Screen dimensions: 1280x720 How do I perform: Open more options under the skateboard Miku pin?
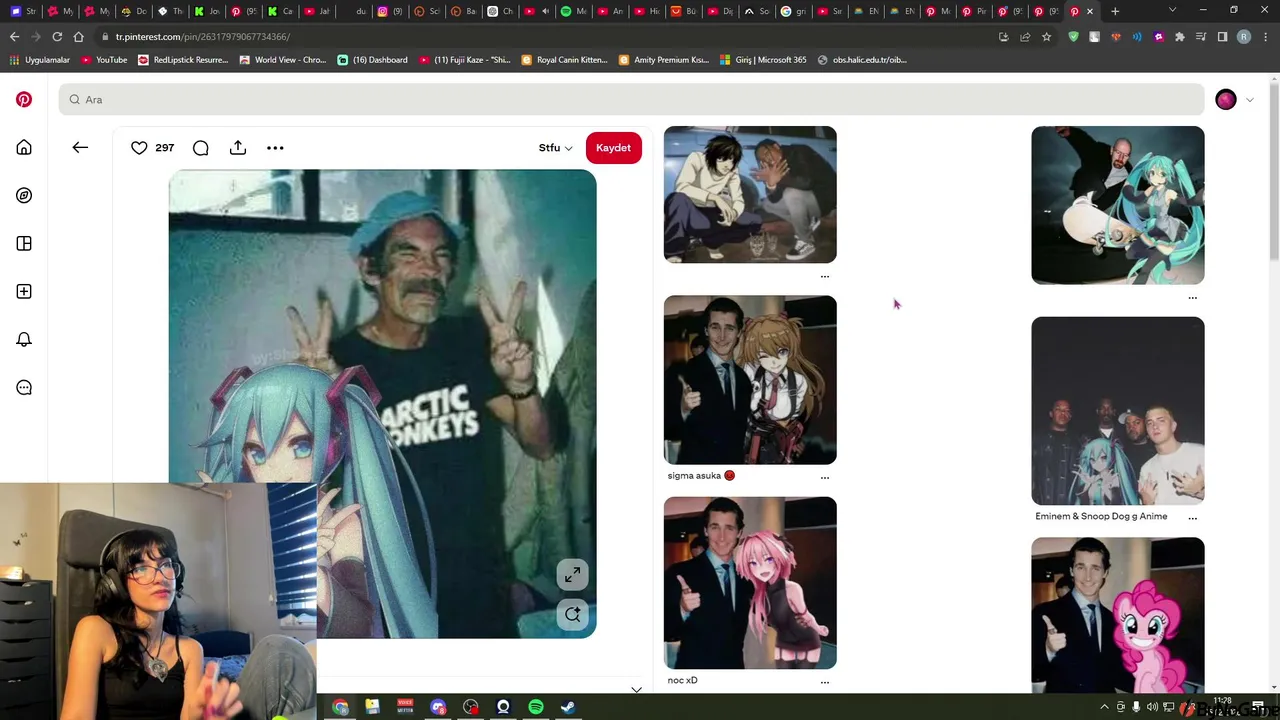(x=1192, y=297)
